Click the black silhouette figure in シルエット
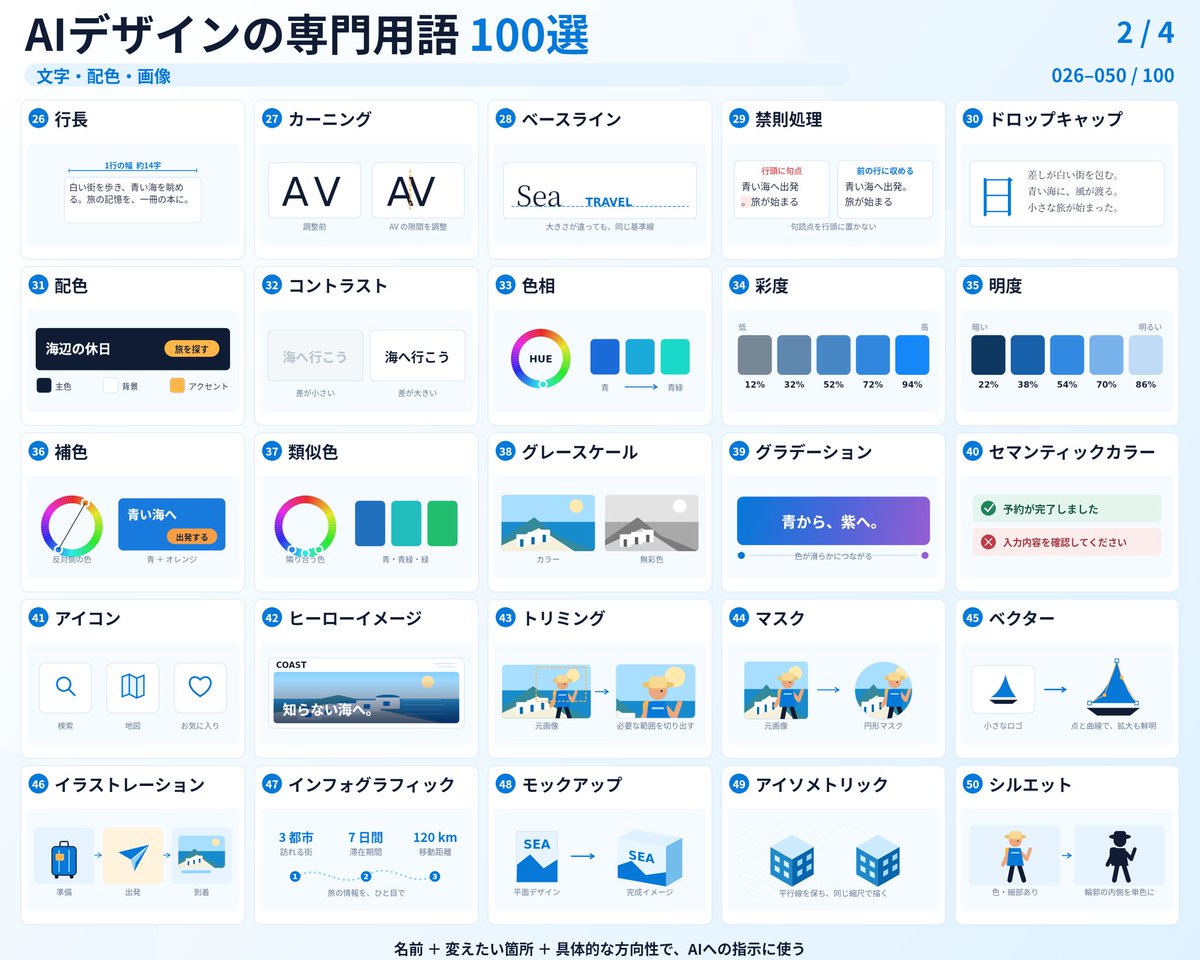 (x=1119, y=856)
